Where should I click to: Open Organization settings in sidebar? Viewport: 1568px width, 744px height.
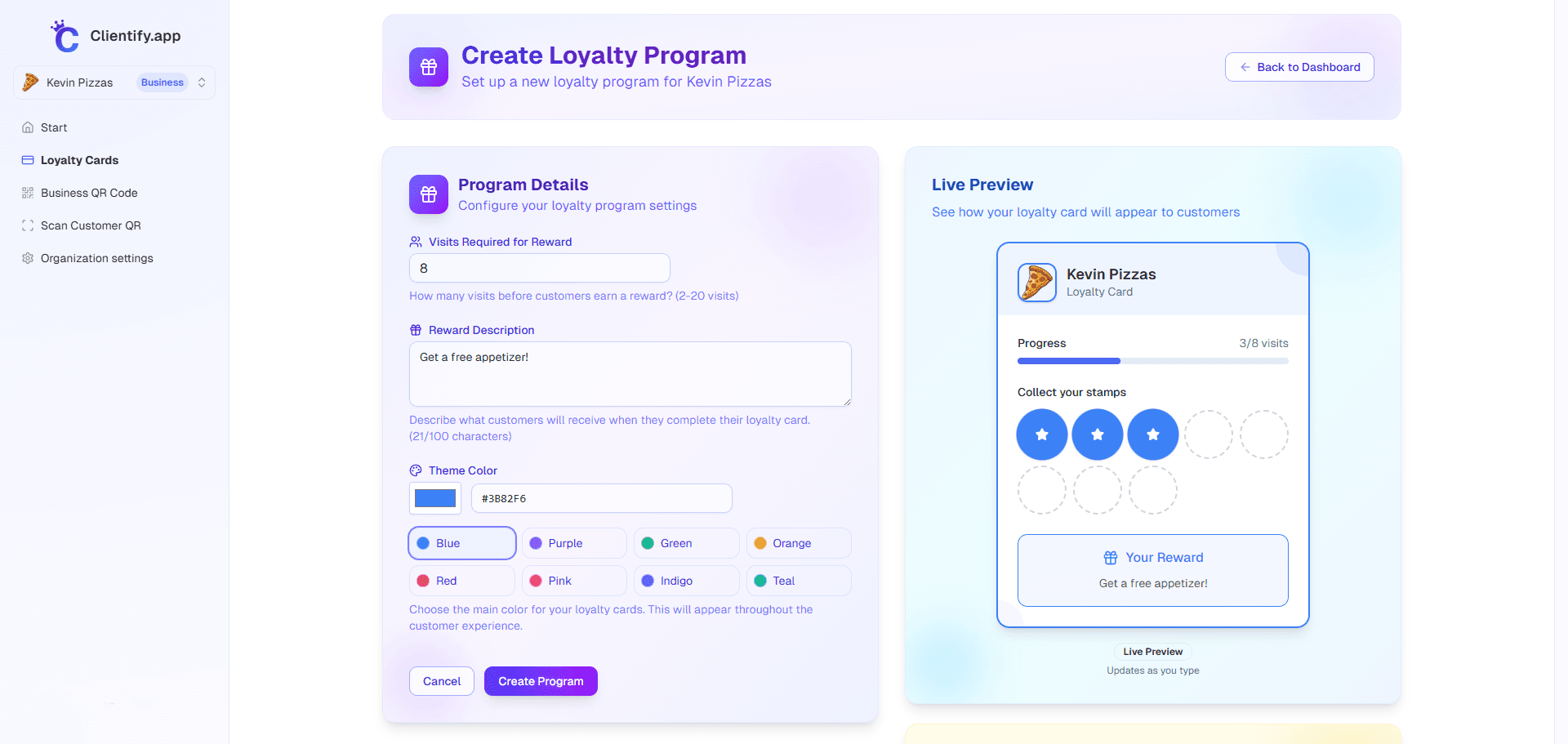coord(96,258)
